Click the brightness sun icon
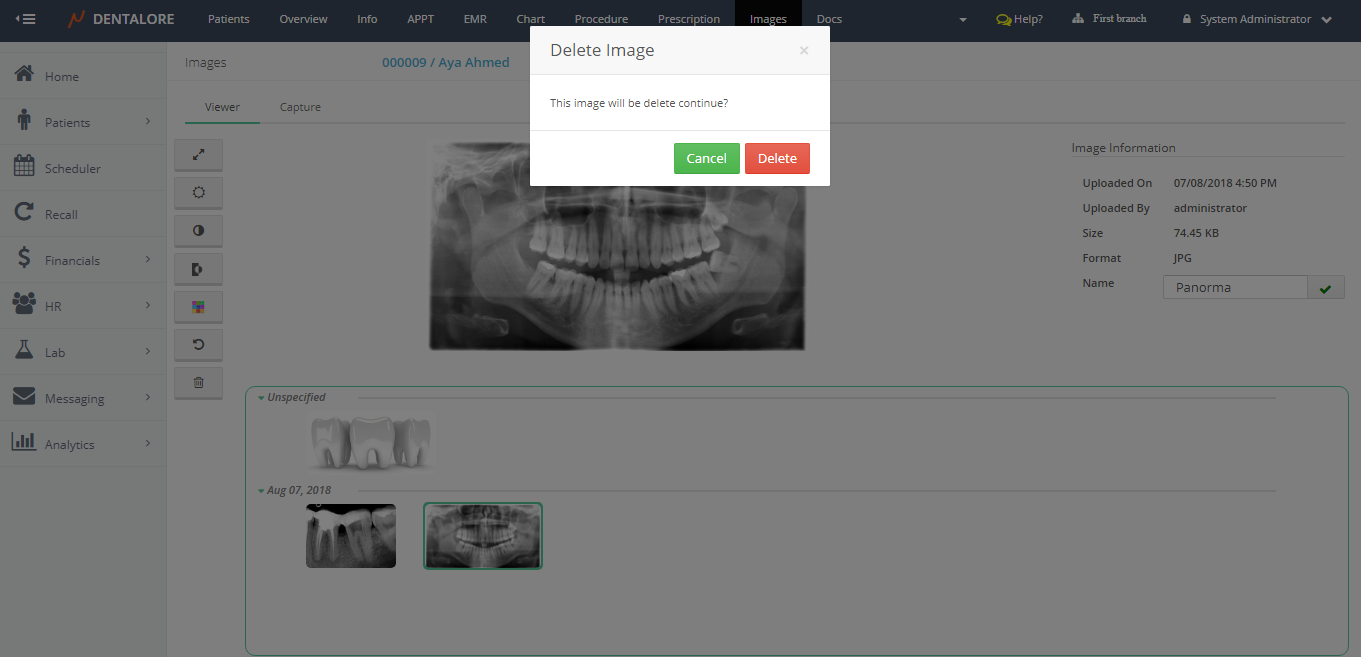 tap(198, 193)
